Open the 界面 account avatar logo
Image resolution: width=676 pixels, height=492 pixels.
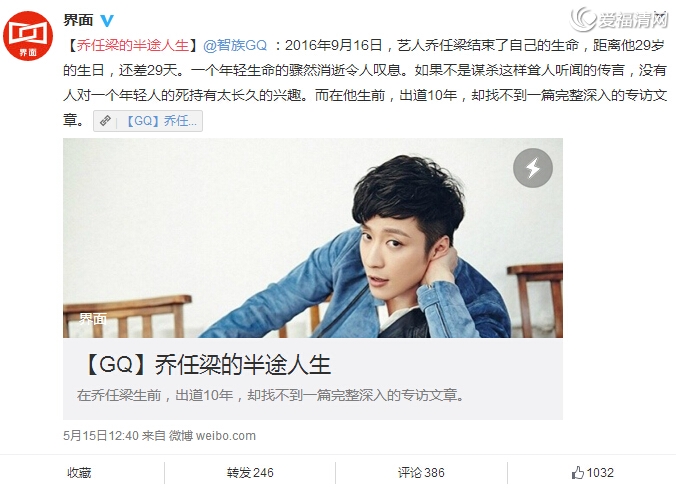tap(28, 36)
